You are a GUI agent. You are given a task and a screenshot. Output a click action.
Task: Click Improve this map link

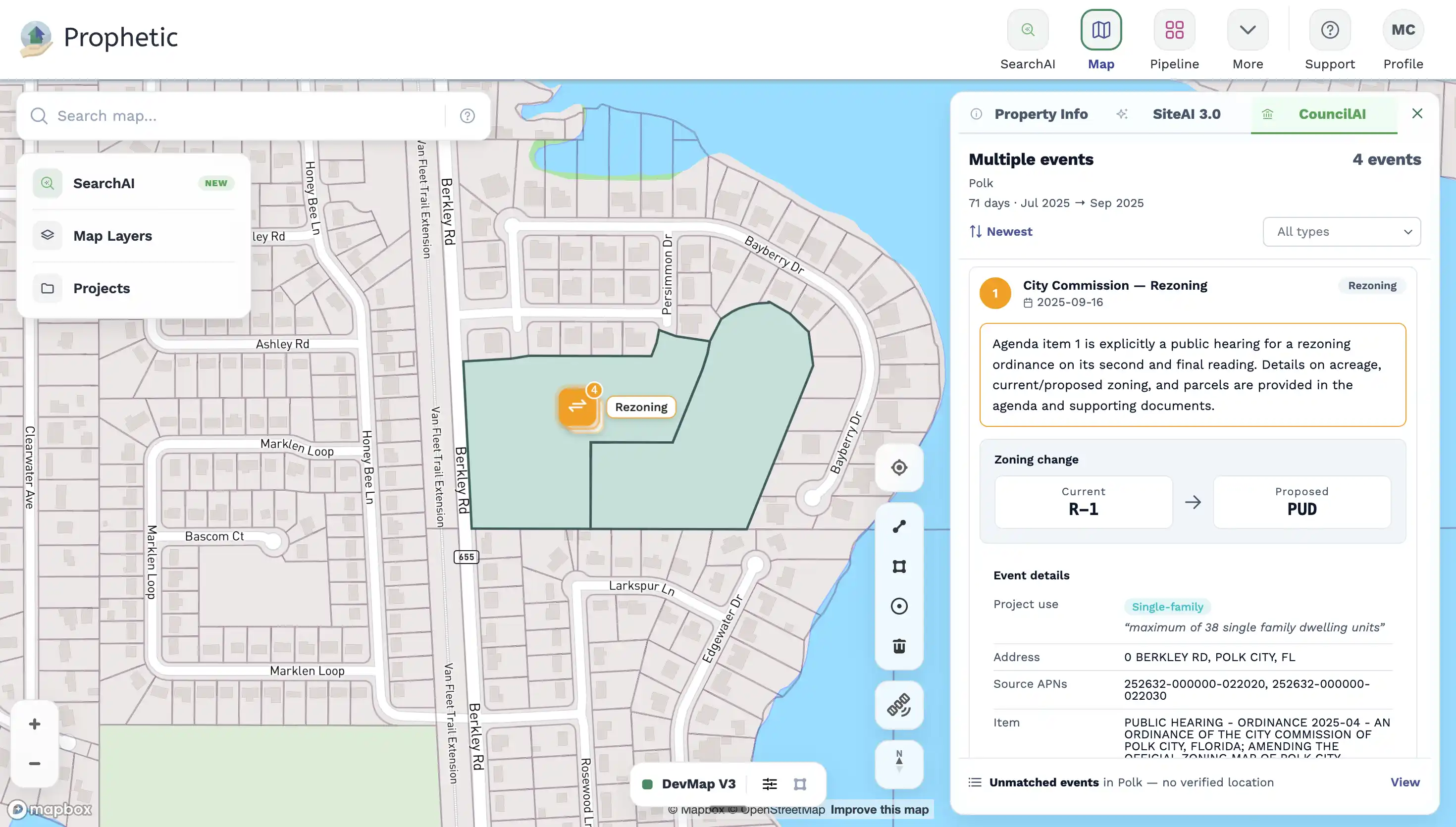coord(879,810)
